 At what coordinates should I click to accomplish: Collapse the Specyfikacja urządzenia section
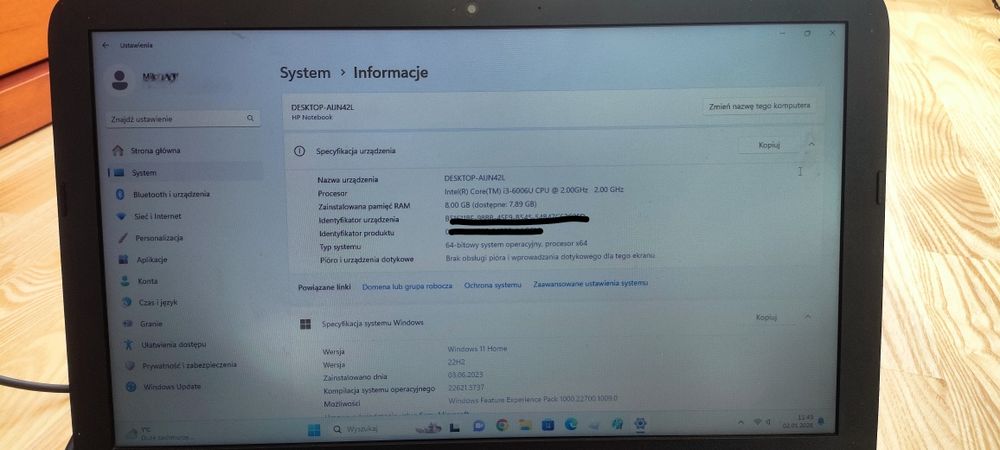pyautogui.click(x=811, y=145)
